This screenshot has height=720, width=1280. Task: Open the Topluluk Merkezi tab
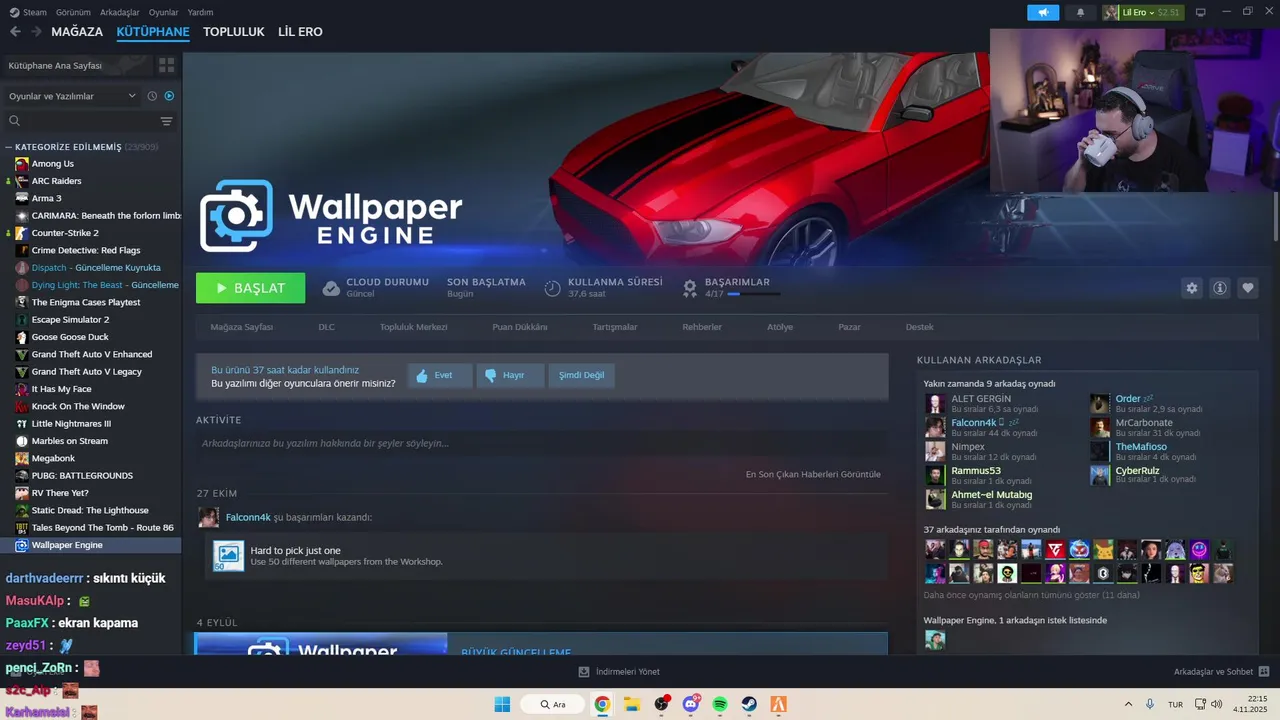(413, 327)
